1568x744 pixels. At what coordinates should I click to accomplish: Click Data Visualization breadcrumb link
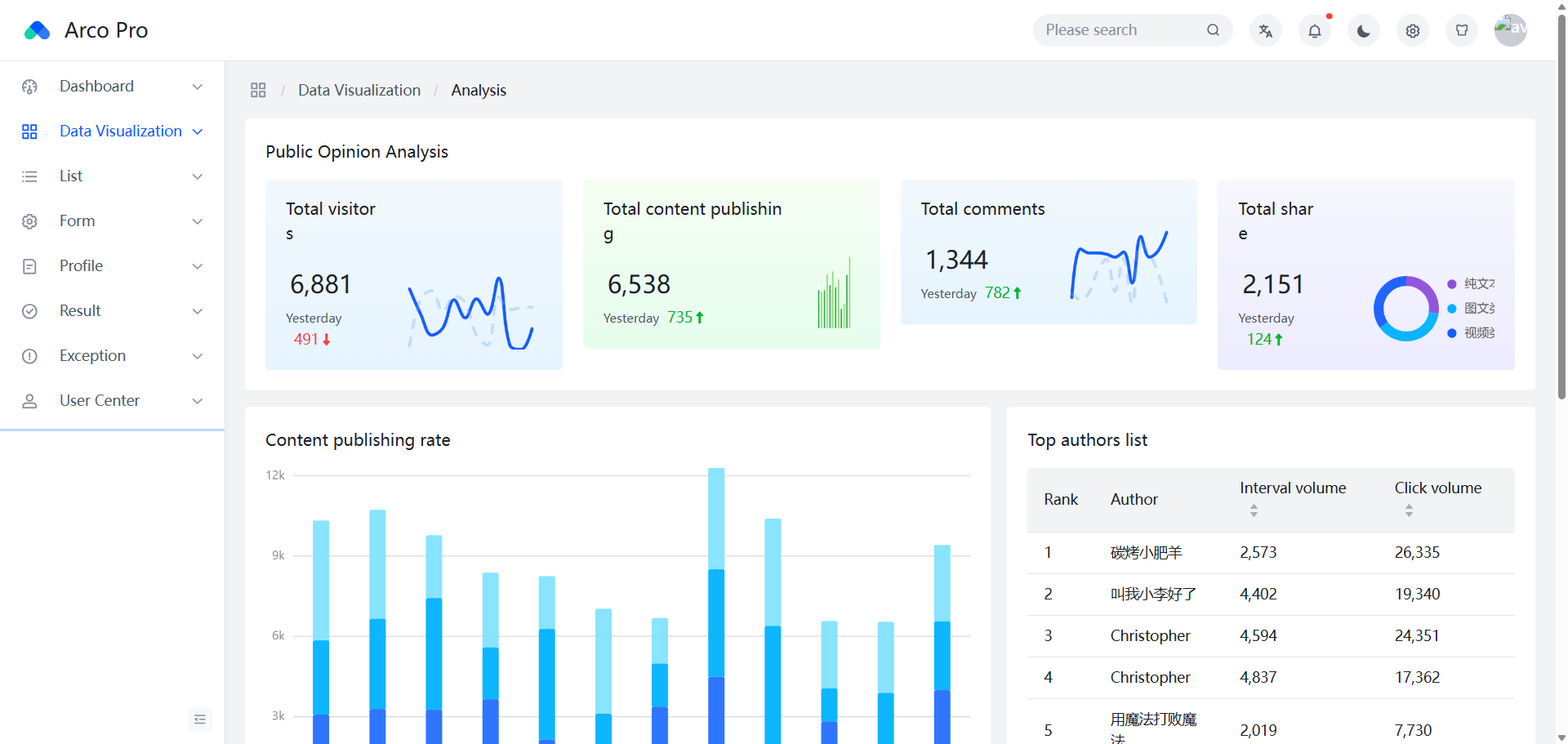(x=359, y=90)
